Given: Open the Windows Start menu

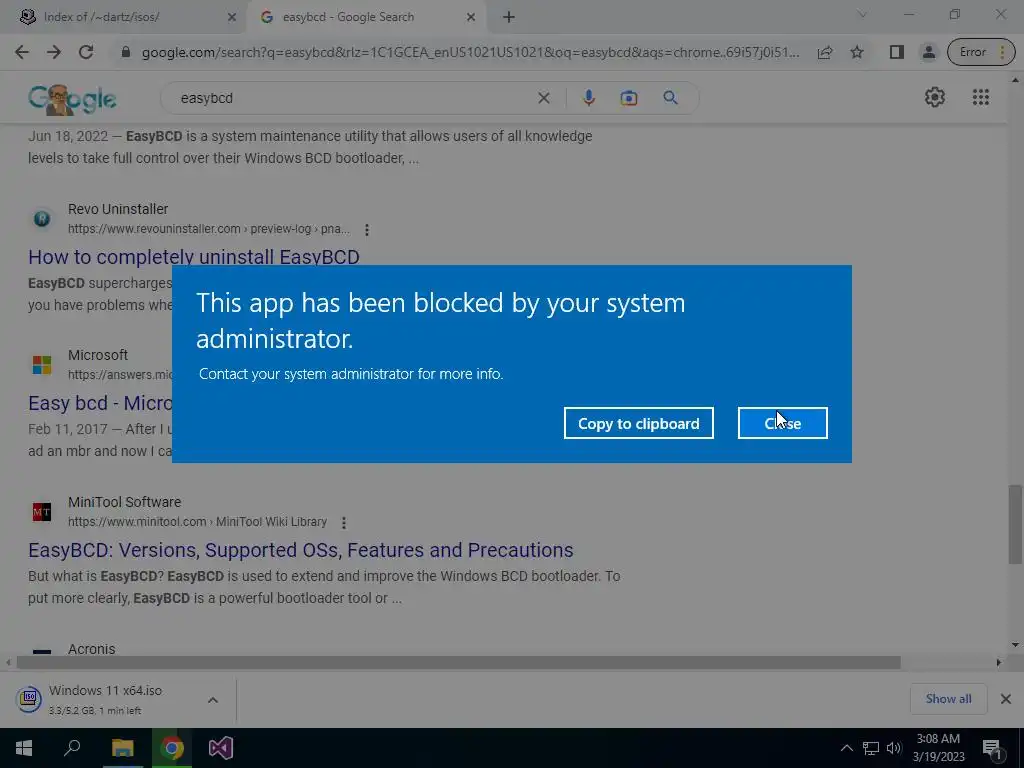Looking at the screenshot, I should 24,748.
